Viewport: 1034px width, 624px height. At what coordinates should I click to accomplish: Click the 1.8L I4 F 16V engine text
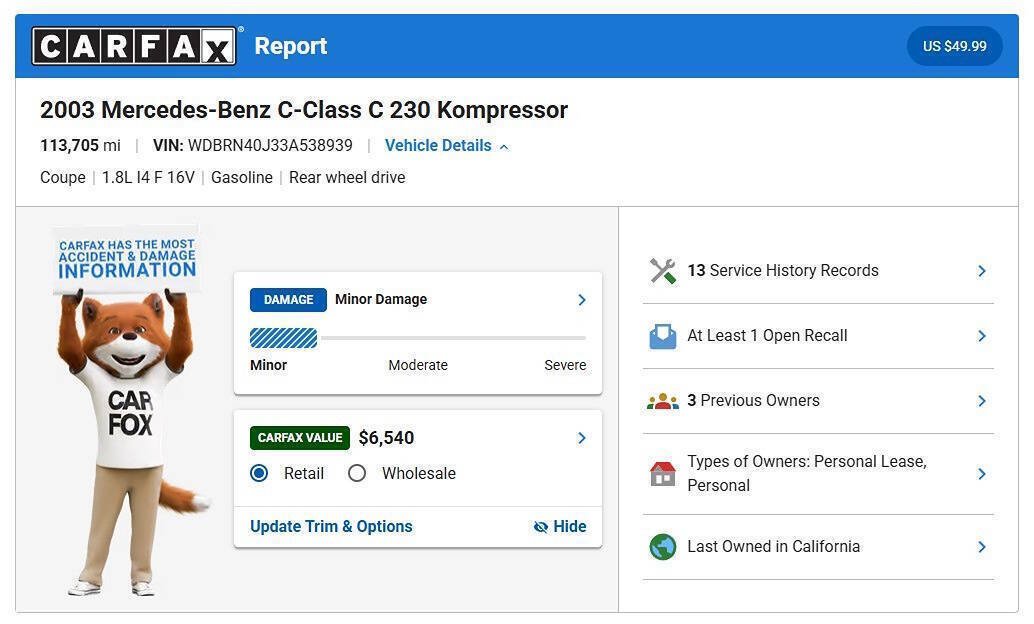[x=148, y=177]
